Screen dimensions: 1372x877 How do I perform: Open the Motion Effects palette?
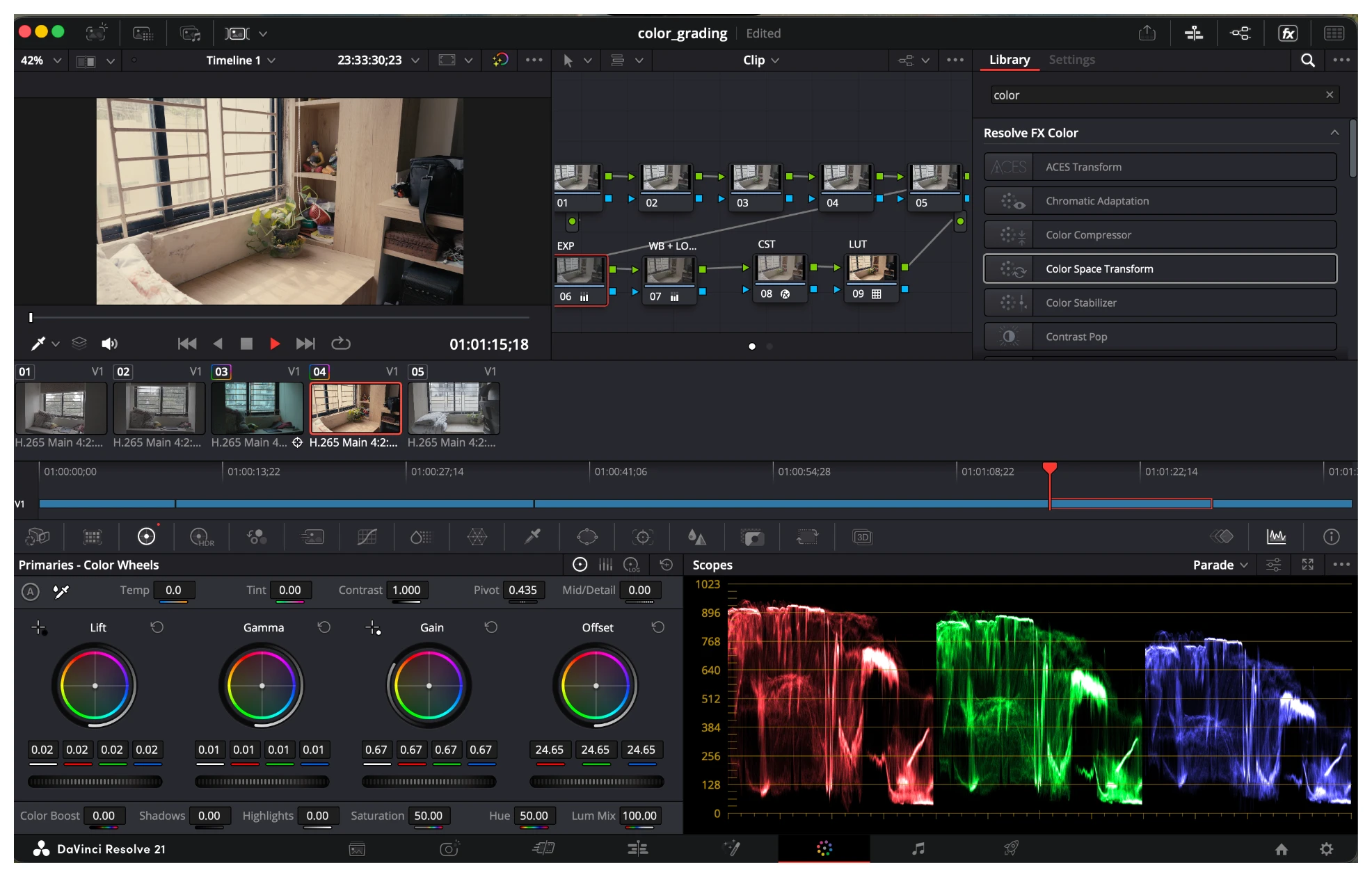point(312,537)
